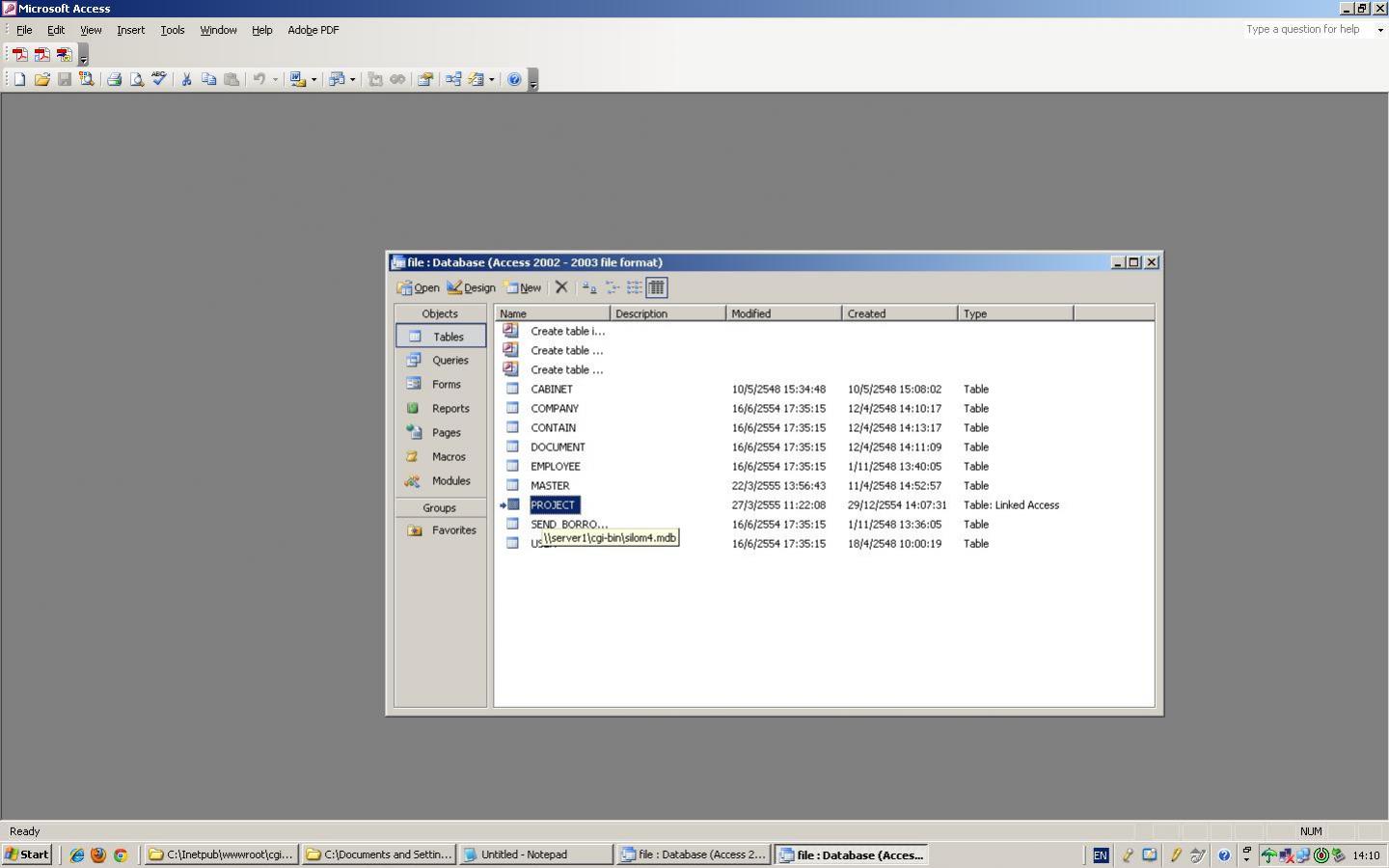Viewport: 1389px width, 868px height.
Task: Click the OfficeLinks Word icon
Action: (297, 80)
